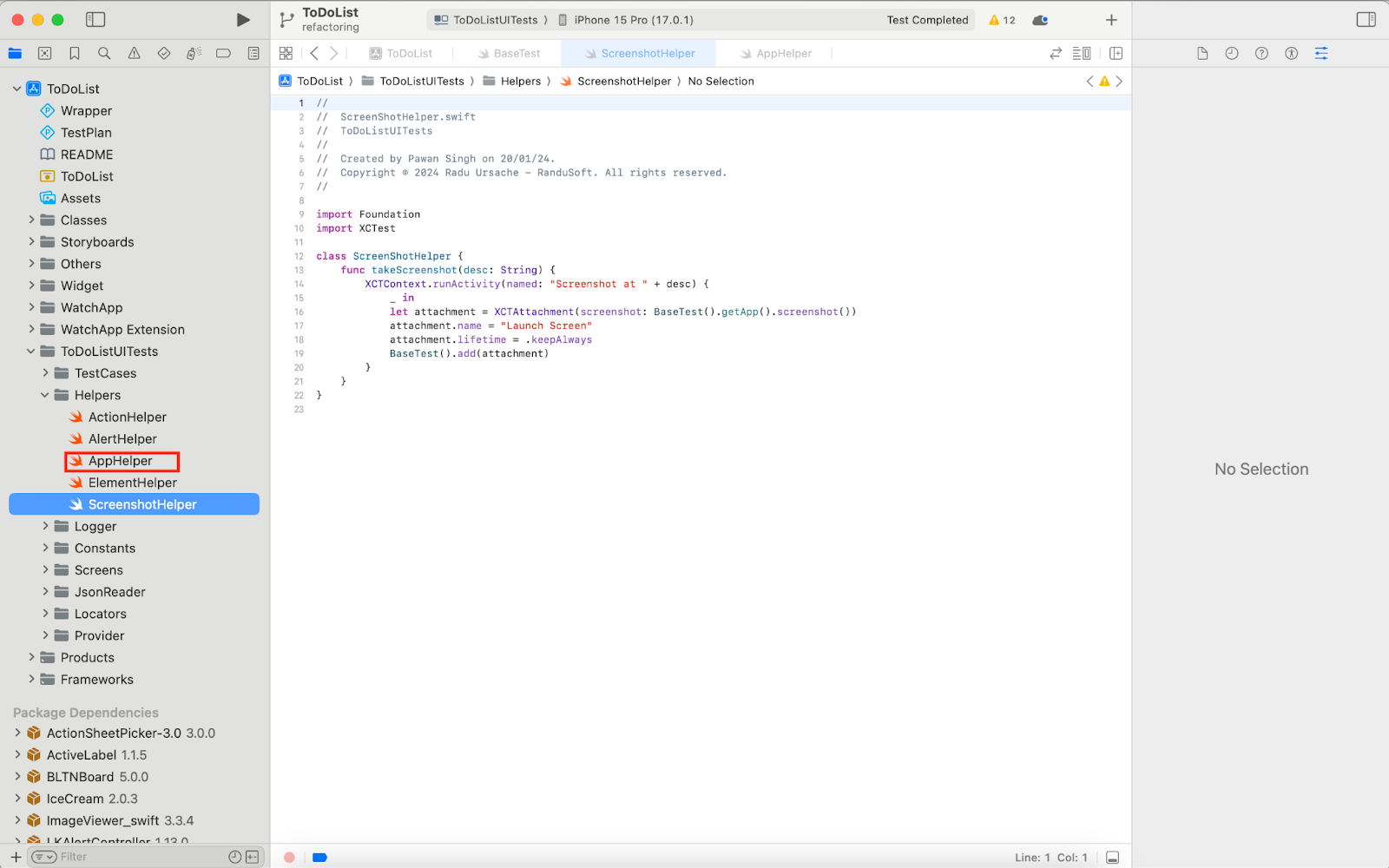Image resolution: width=1389 pixels, height=868 pixels.
Task: Open the Source Control navigator
Action: pos(45,54)
